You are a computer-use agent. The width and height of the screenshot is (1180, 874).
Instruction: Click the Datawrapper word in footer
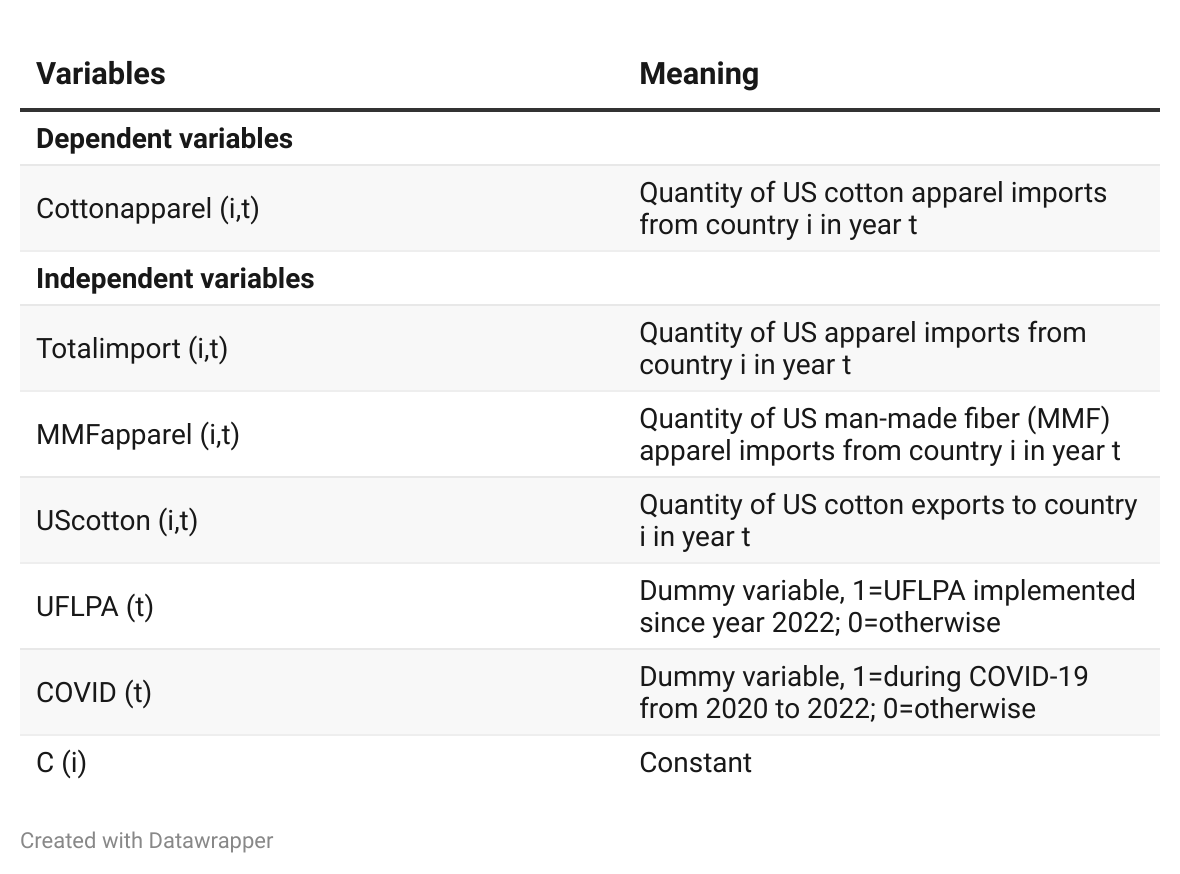tap(211, 840)
